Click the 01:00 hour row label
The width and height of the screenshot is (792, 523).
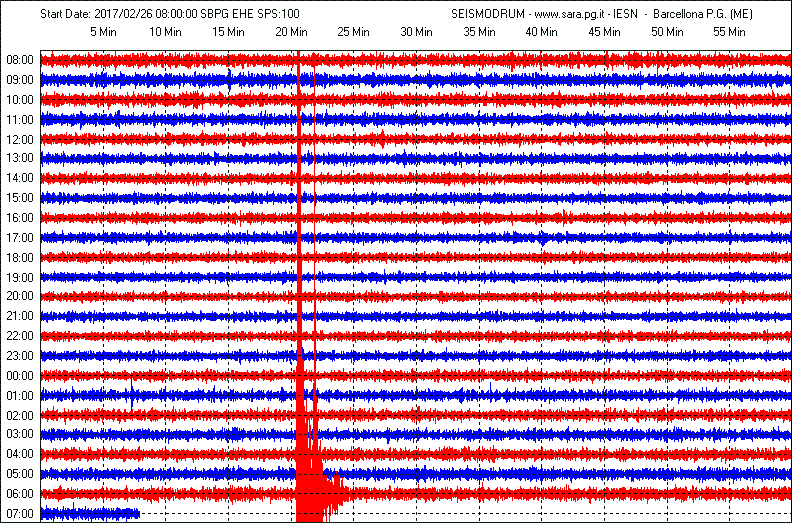20,396
